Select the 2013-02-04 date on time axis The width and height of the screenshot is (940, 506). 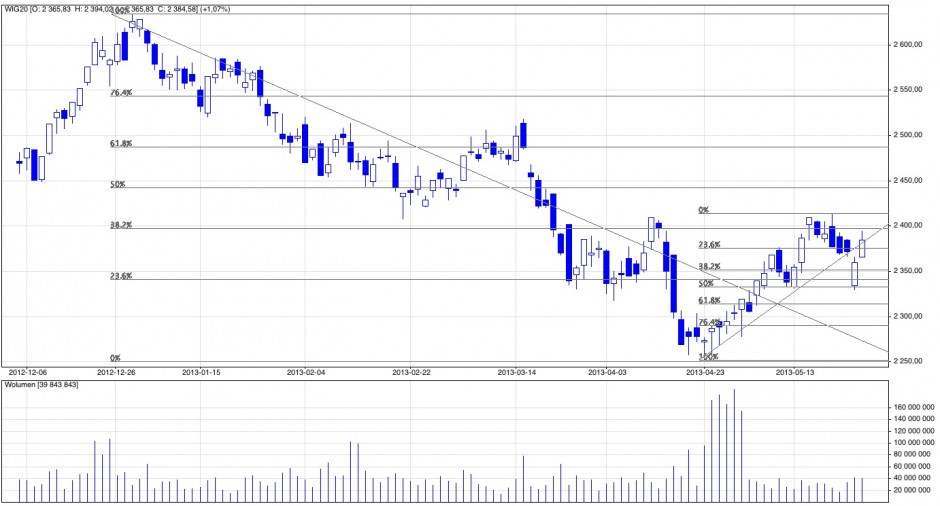pos(308,370)
